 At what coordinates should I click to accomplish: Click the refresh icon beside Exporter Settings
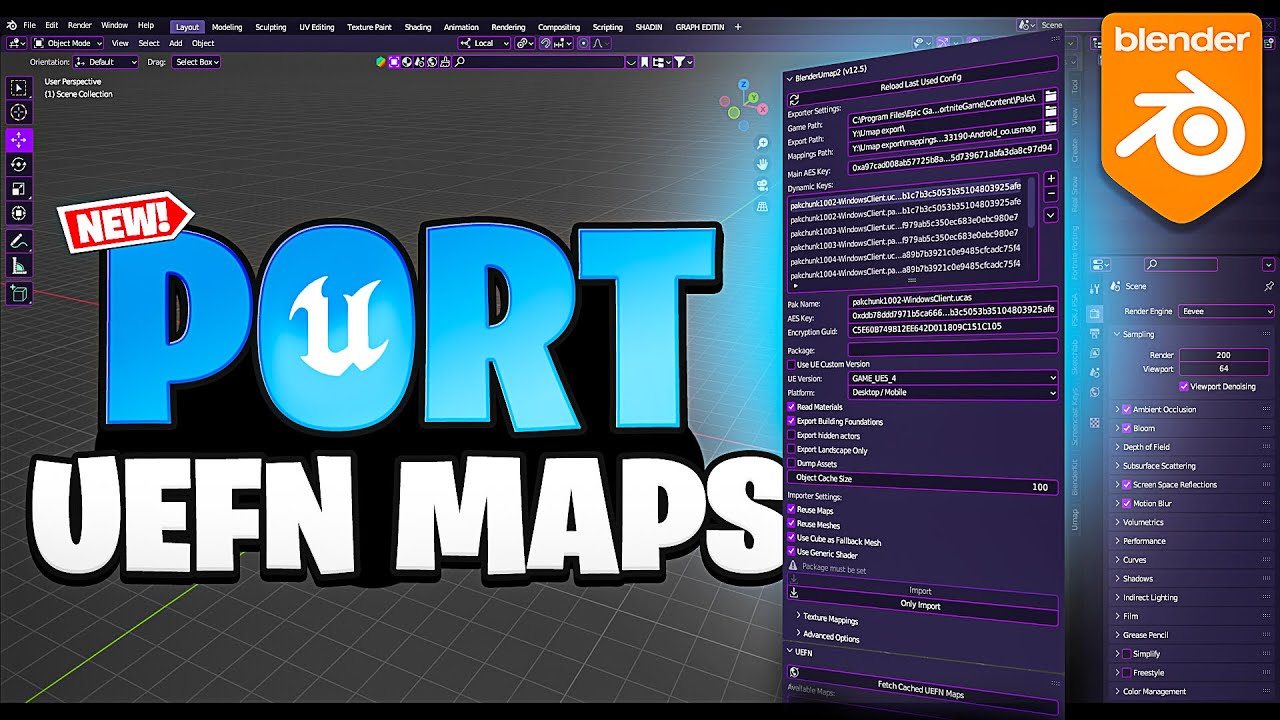(x=794, y=100)
